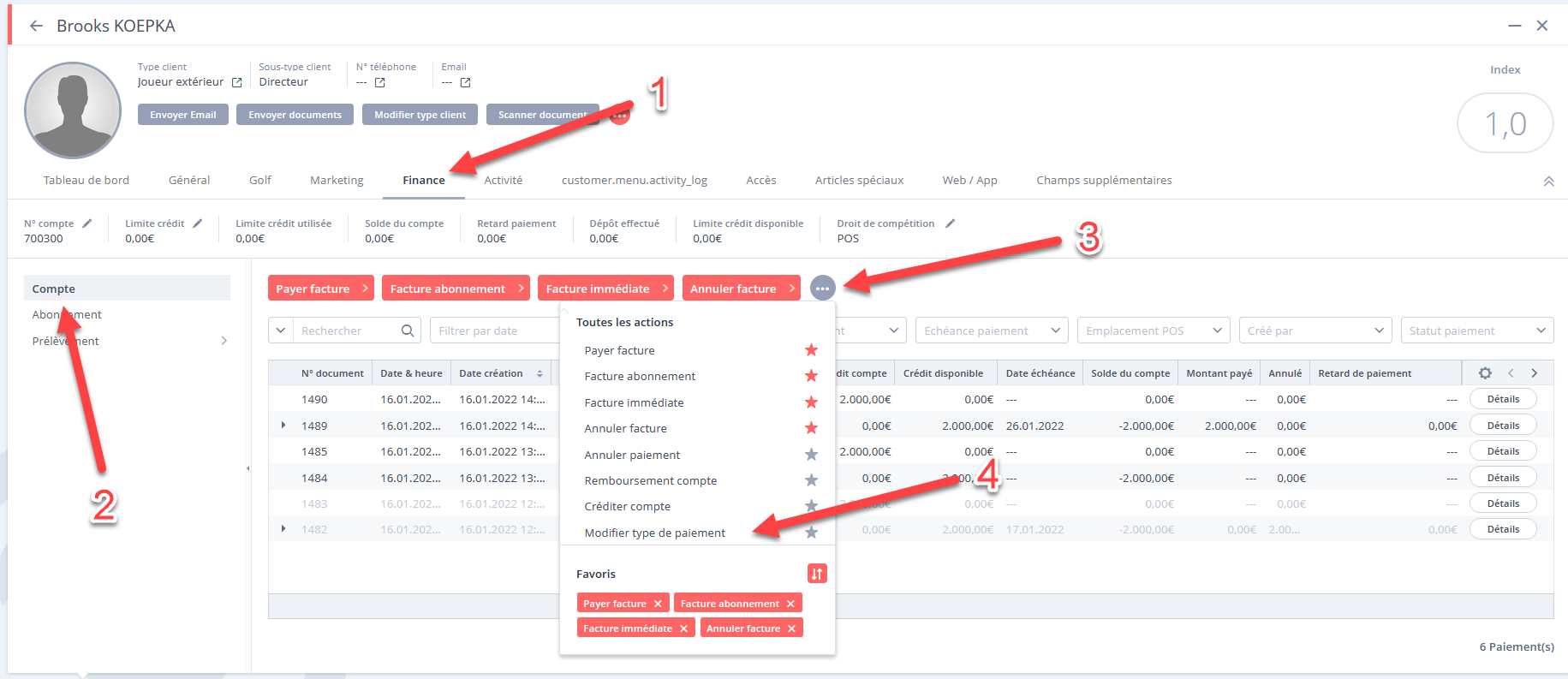Unfavorite the star next to Payer facture
Screen dimensions: 1568x679
coord(811,350)
